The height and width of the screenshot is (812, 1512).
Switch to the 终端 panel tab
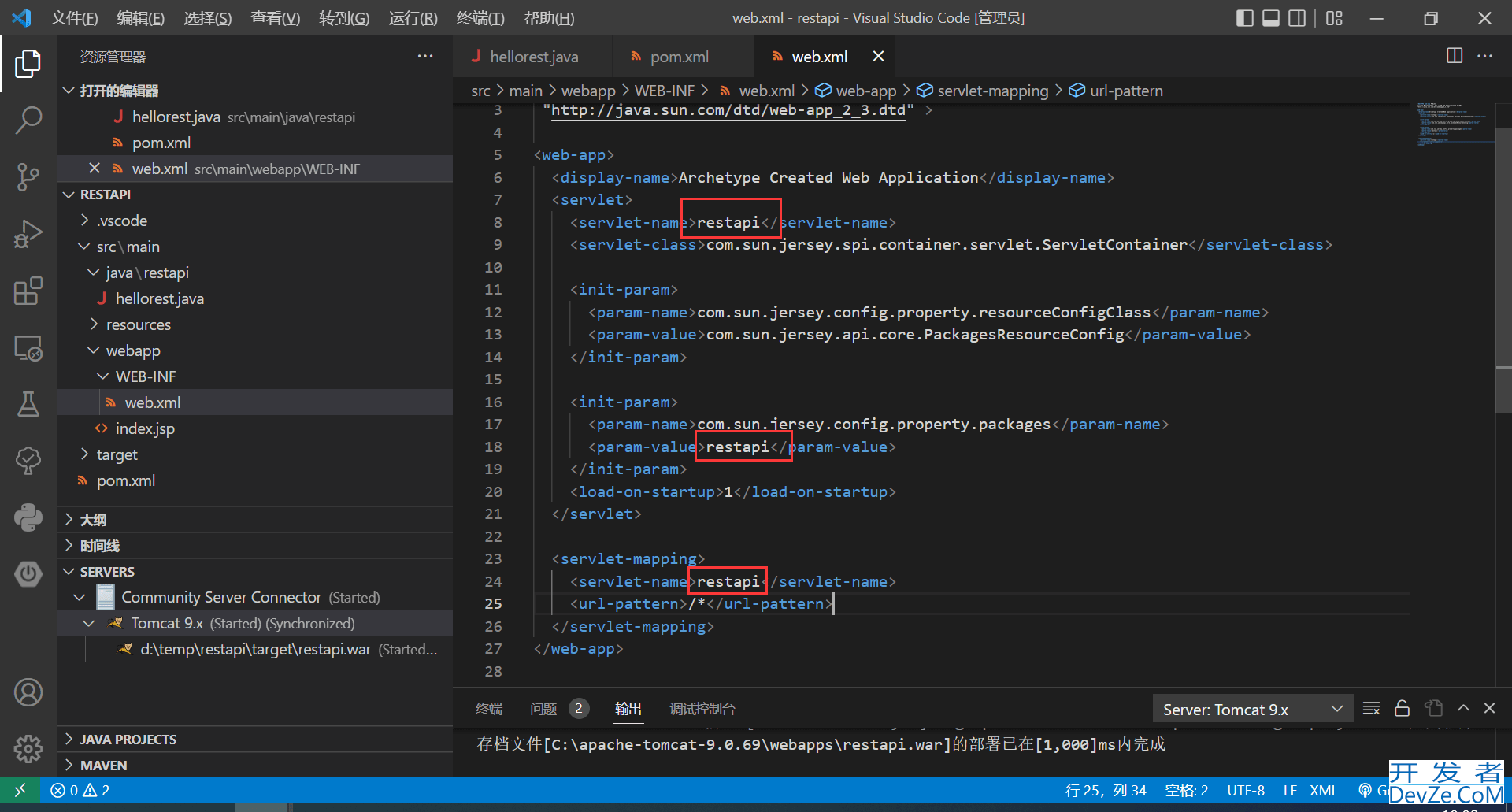pos(489,709)
